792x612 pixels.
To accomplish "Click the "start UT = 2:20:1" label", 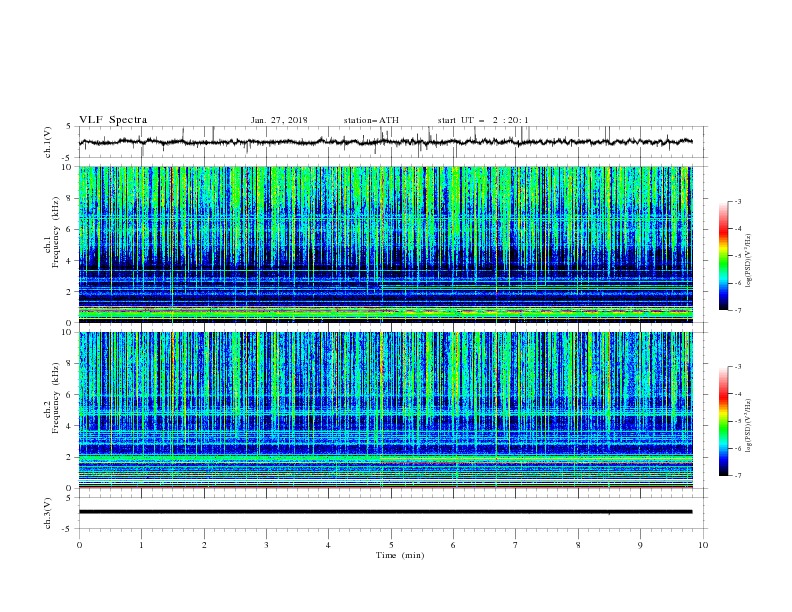I will pyautogui.click(x=483, y=120).
